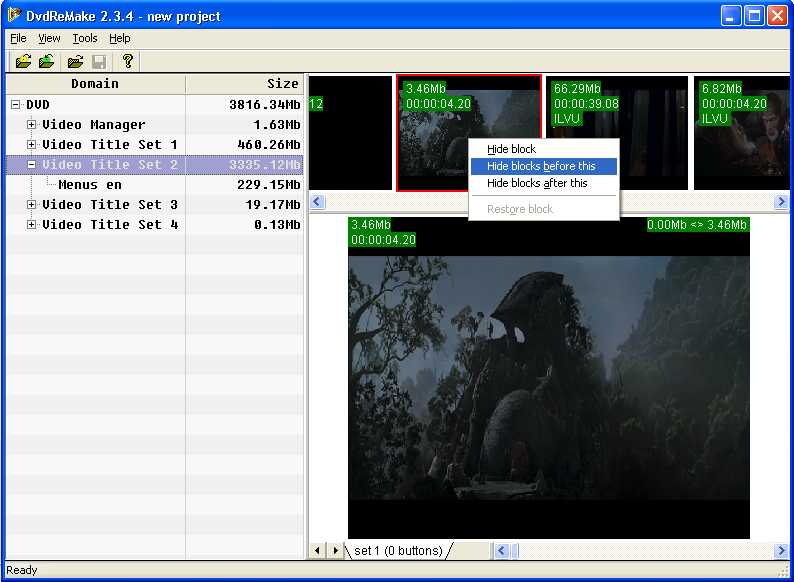Minimize the DvdReMake window

coord(730,16)
